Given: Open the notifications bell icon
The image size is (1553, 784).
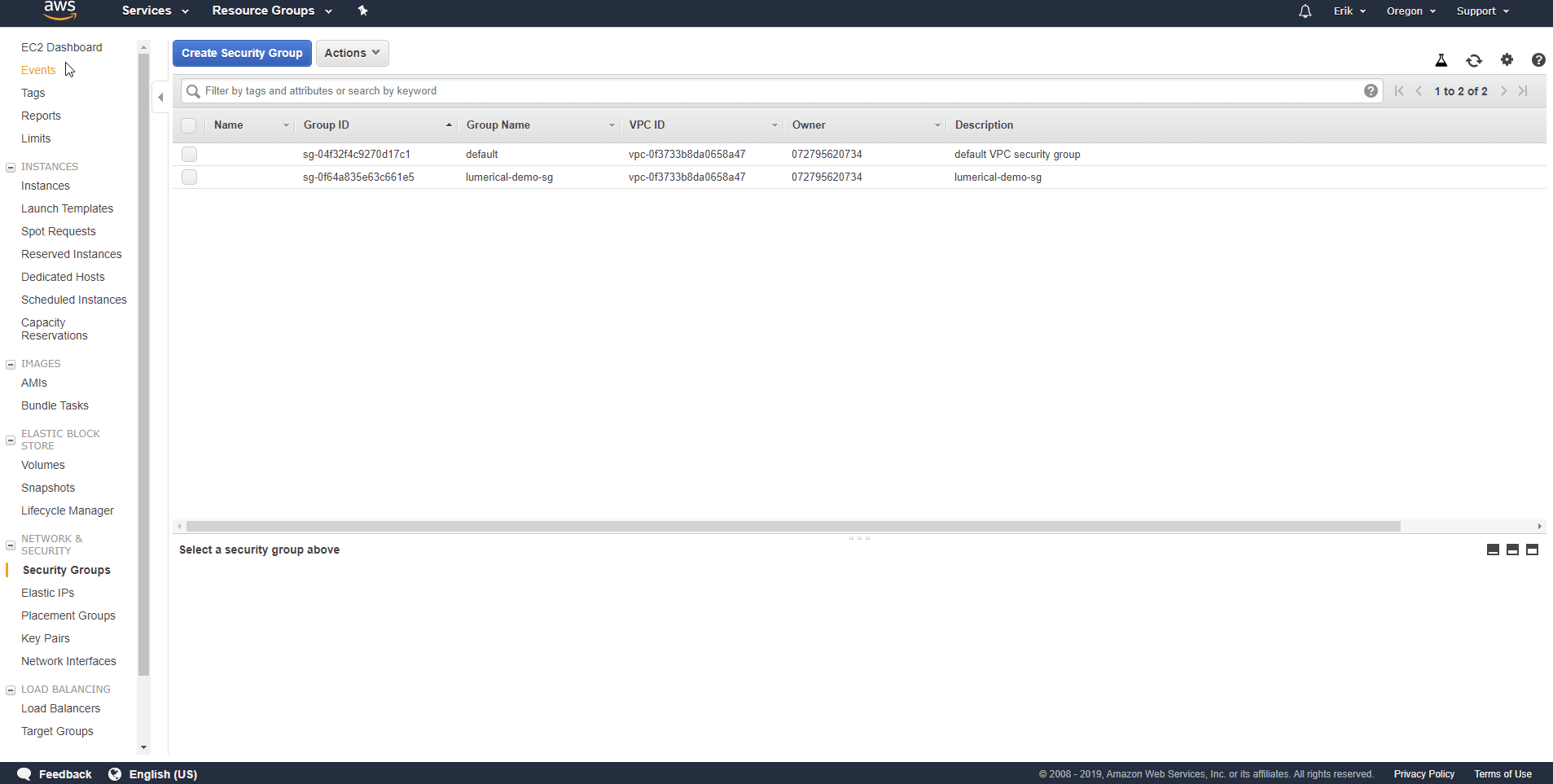Looking at the screenshot, I should coord(1305,11).
